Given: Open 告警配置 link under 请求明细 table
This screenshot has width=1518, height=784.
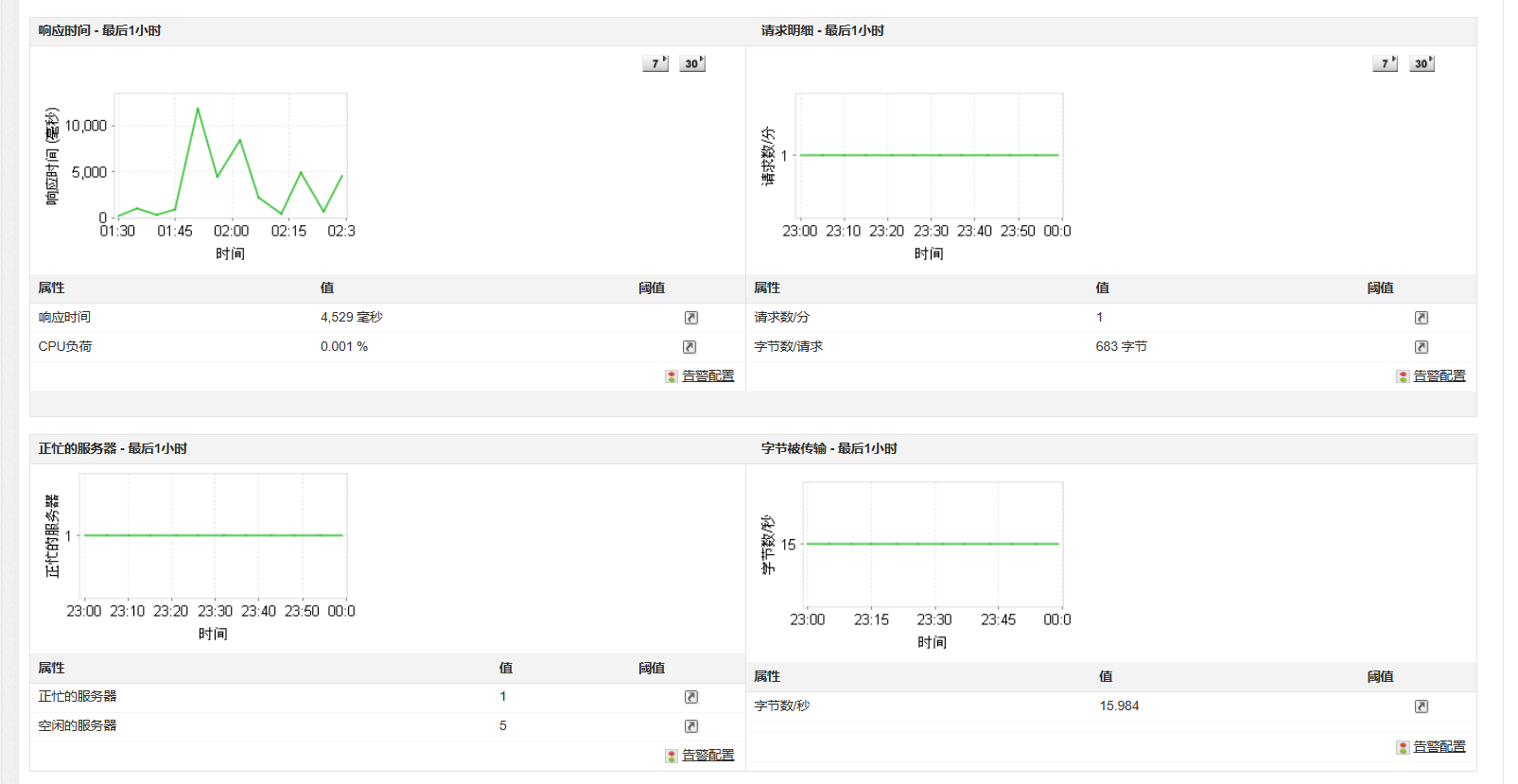Looking at the screenshot, I should point(1439,375).
